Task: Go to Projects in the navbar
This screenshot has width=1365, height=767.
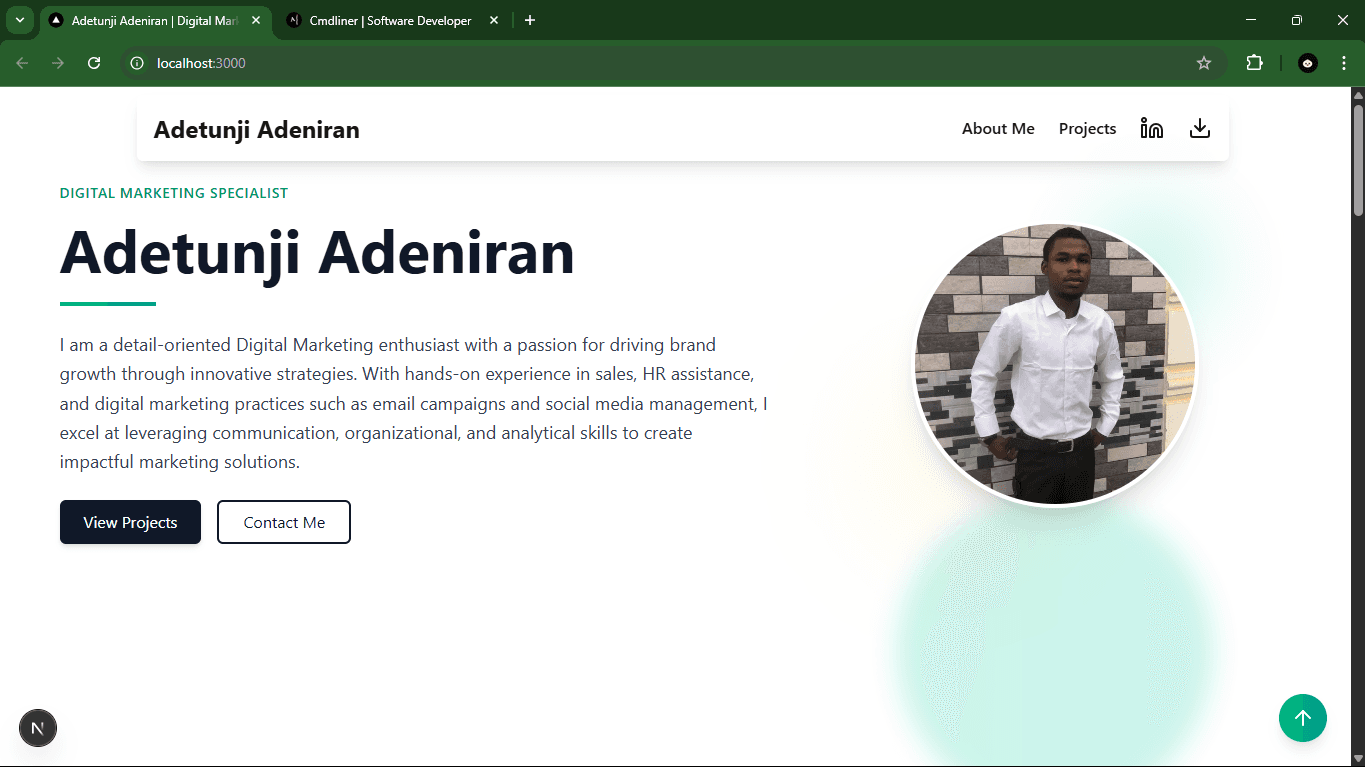Action: (x=1087, y=129)
